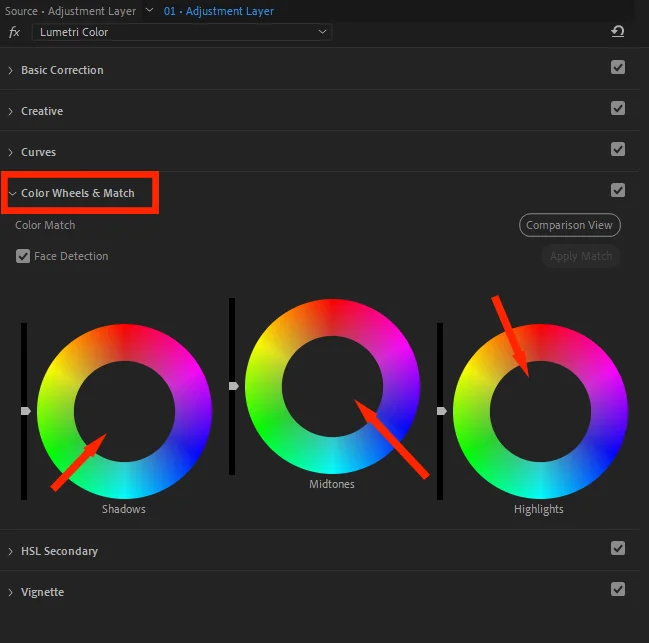Screen dimensions: 649x643
Task: Click the Midtones color wheel
Action: coord(332,386)
